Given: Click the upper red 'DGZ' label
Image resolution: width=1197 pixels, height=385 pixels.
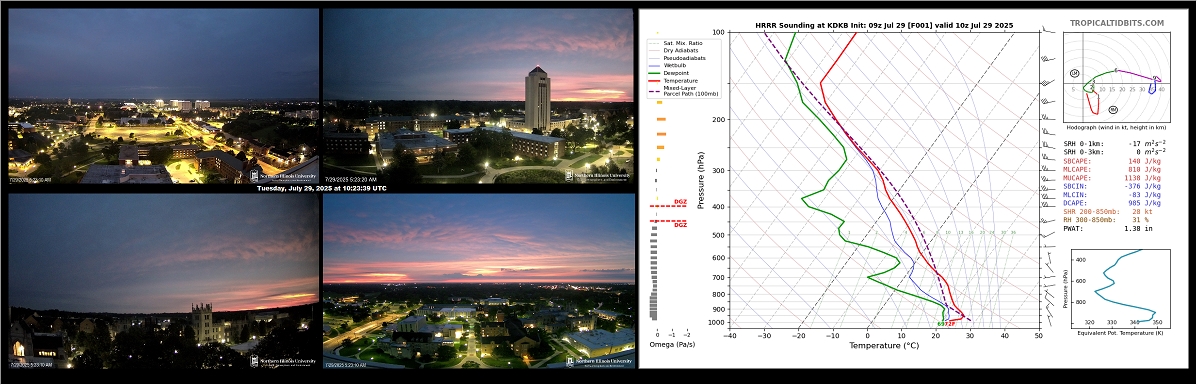Looking at the screenshot, I should (680, 202).
